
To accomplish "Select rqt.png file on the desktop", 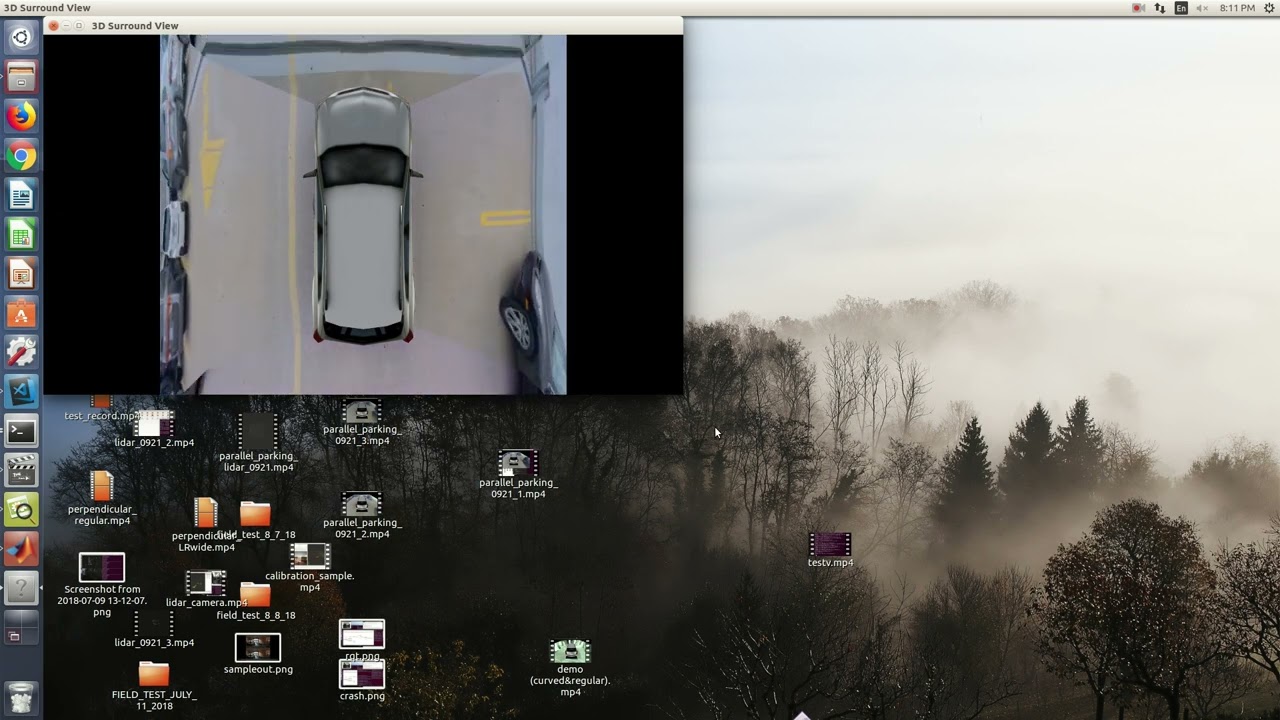I will point(362,641).
